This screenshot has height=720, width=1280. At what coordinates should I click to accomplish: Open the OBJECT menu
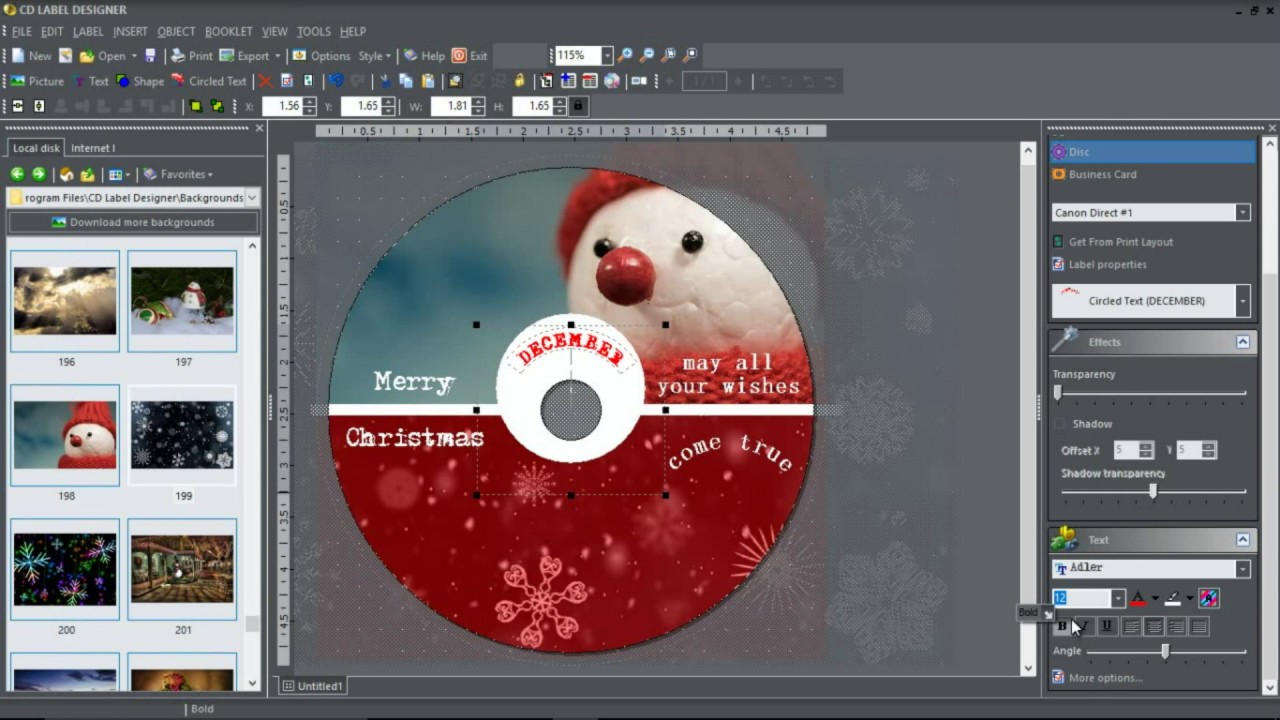click(176, 31)
